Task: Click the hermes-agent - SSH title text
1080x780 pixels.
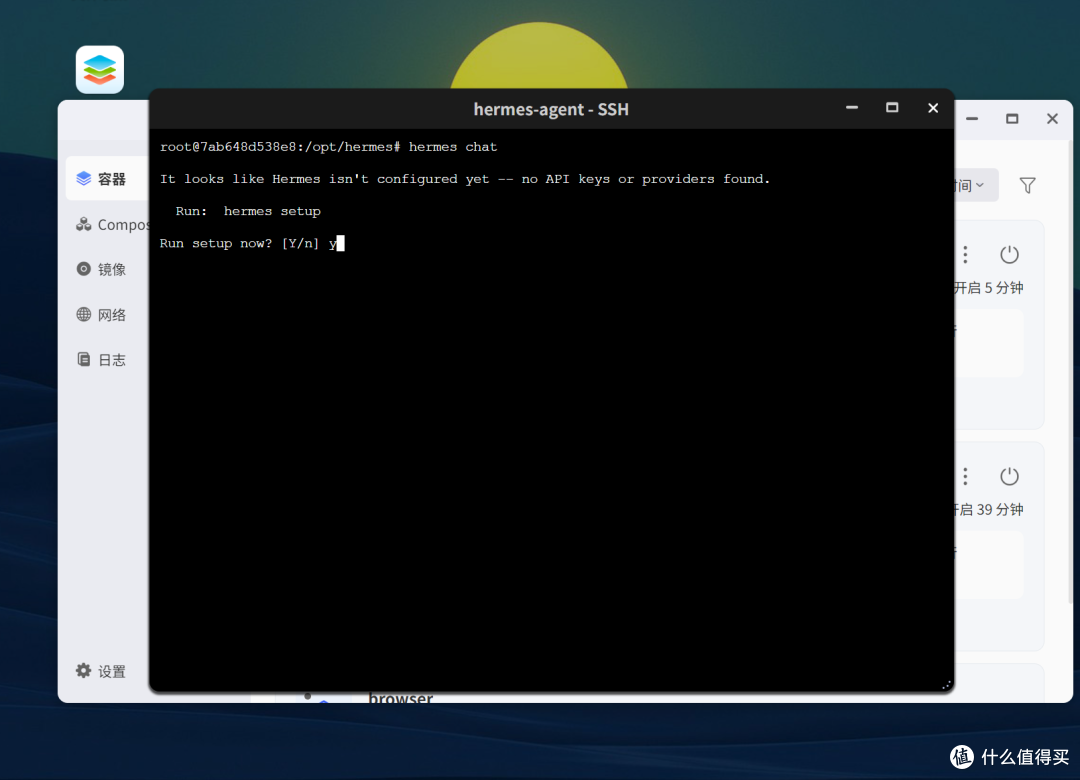Action: pyautogui.click(x=551, y=110)
